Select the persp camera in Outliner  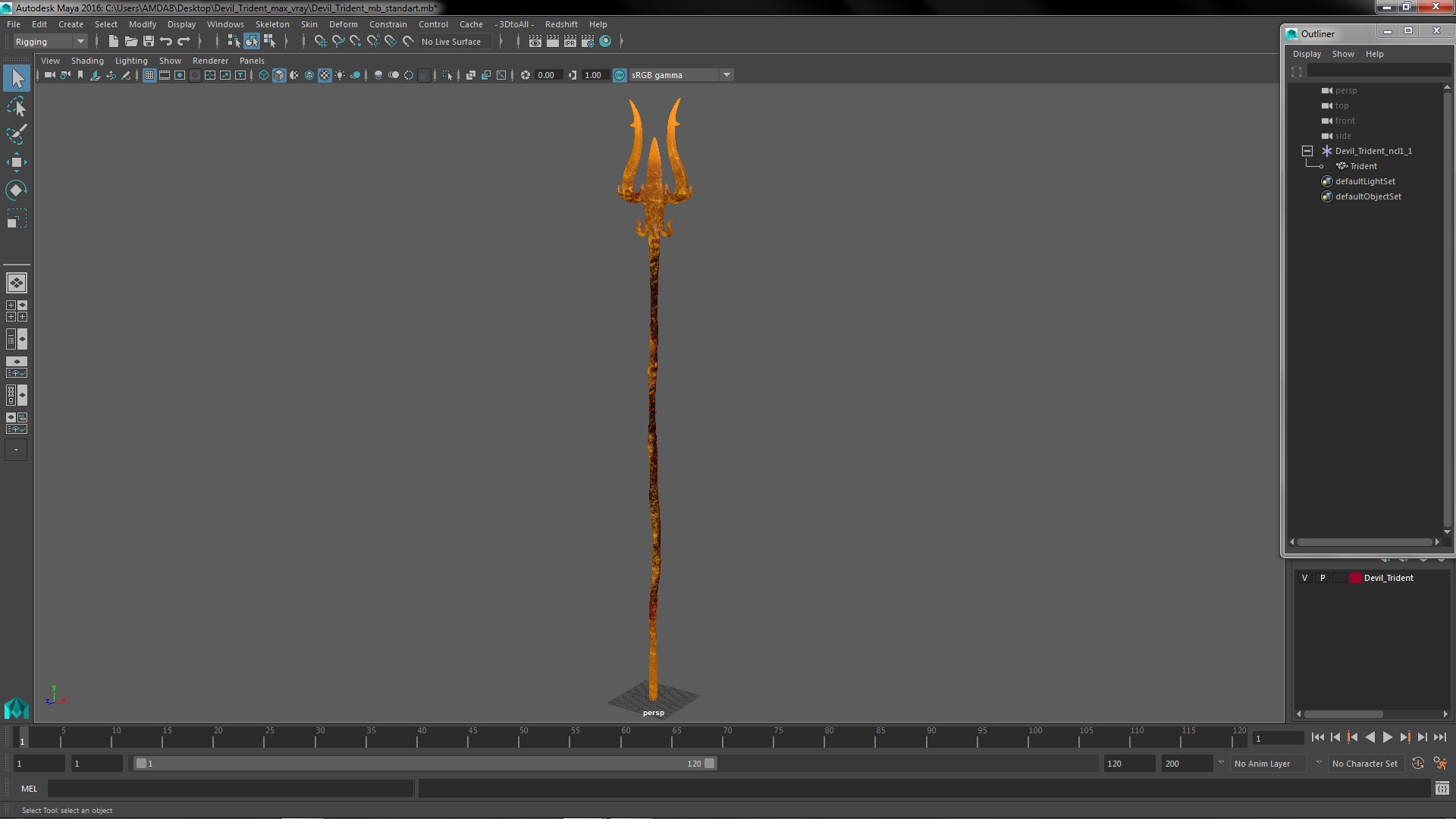(x=1346, y=90)
